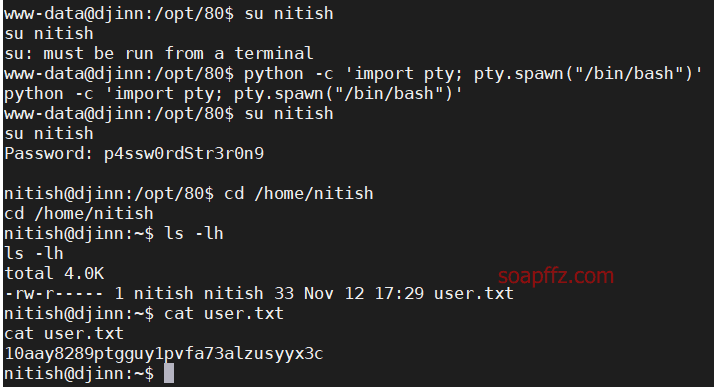The width and height of the screenshot is (714, 387).
Task: Click the 'cat user.txt' command on prompt line
Action: click(x=224, y=313)
